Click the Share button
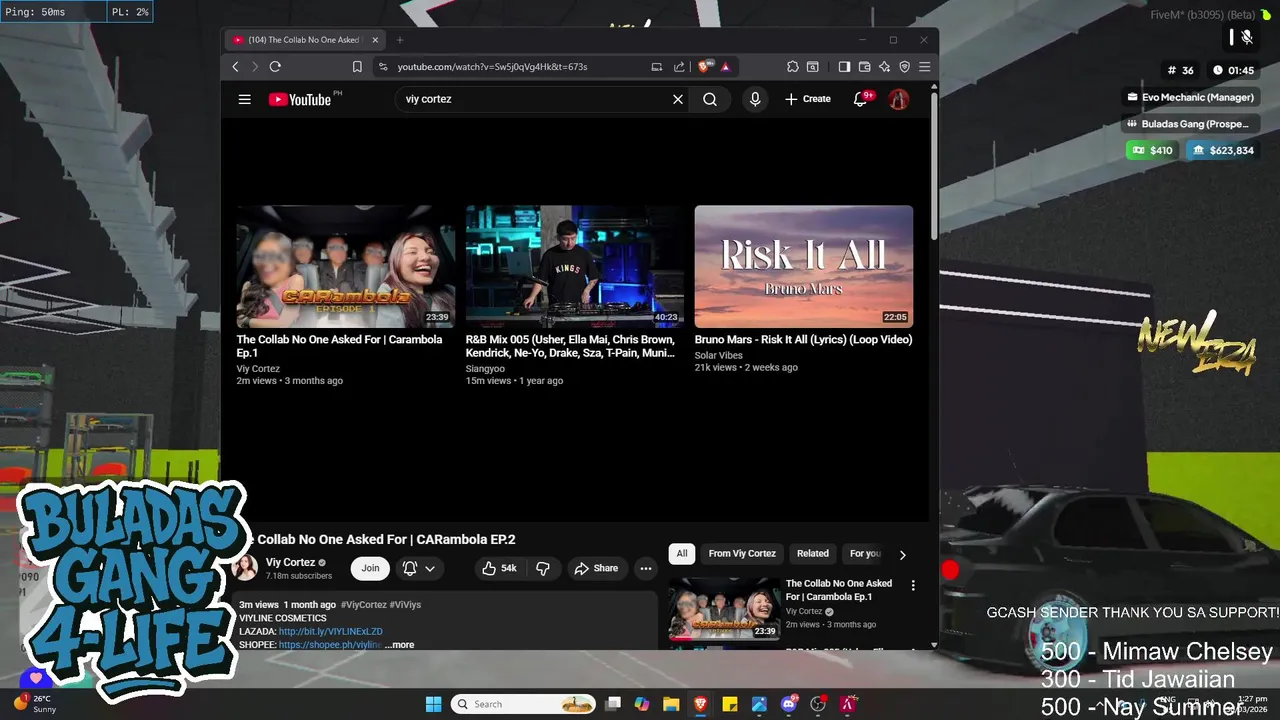This screenshot has width=1280, height=720. pos(596,568)
